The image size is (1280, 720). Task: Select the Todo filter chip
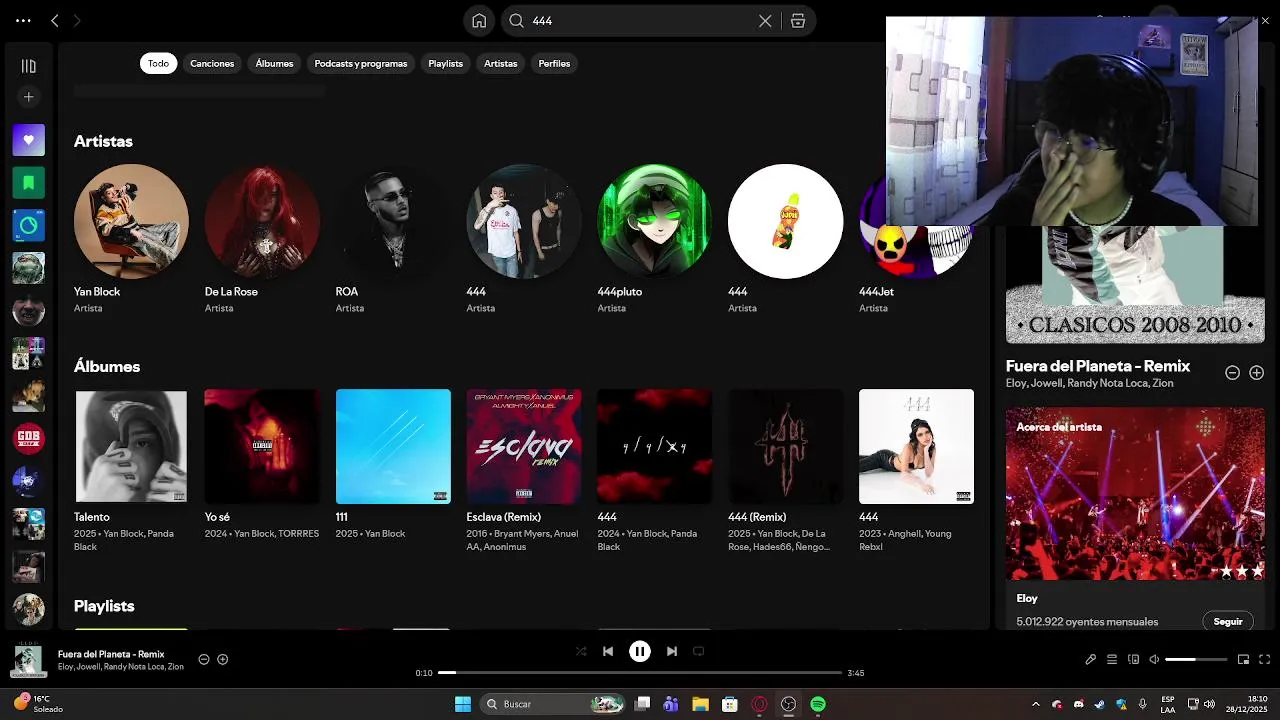tap(158, 63)
